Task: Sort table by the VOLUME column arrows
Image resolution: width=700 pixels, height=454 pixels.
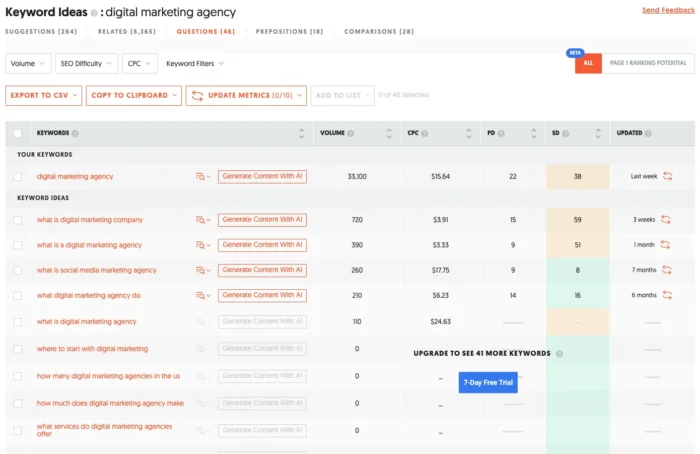Action: (389, 133)
